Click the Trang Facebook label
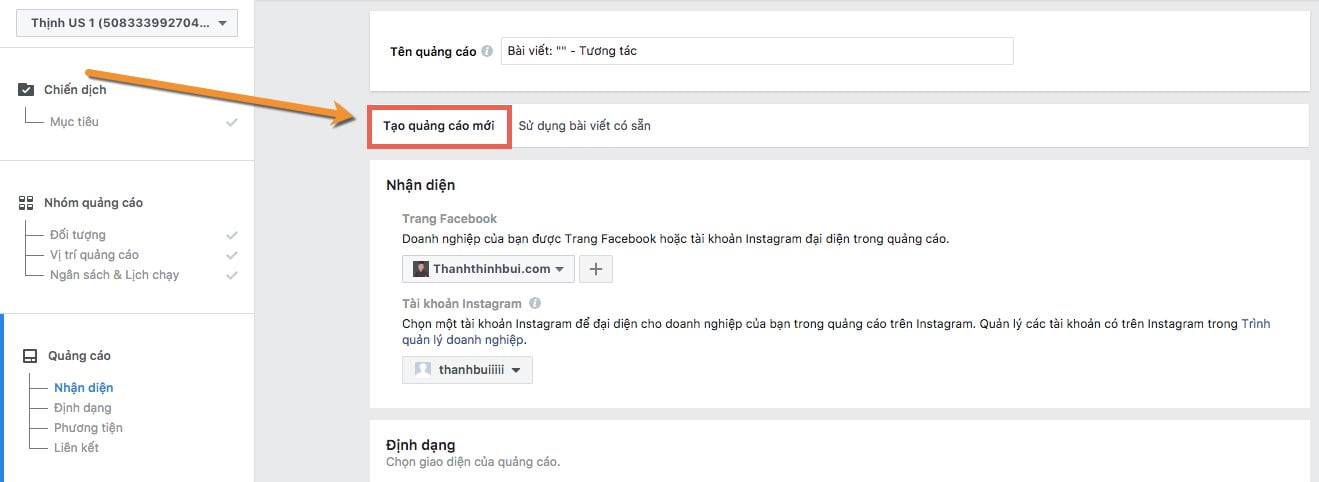This screenshot has height=482, width=1319. [449, 218]
